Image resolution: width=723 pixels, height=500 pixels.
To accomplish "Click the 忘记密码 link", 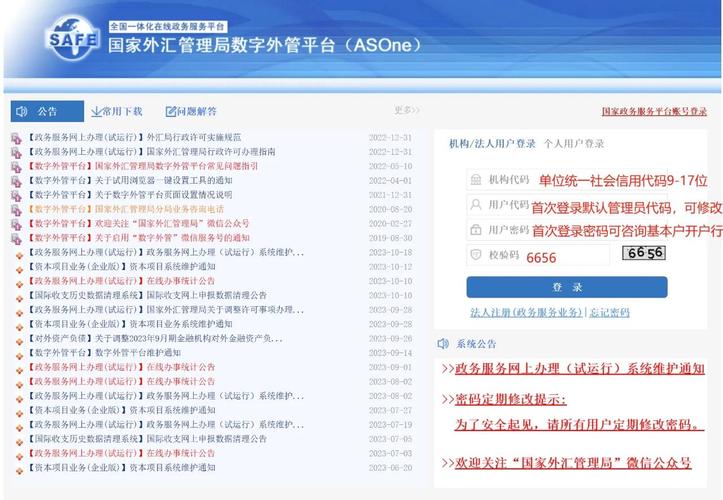I will pos(609,313).
